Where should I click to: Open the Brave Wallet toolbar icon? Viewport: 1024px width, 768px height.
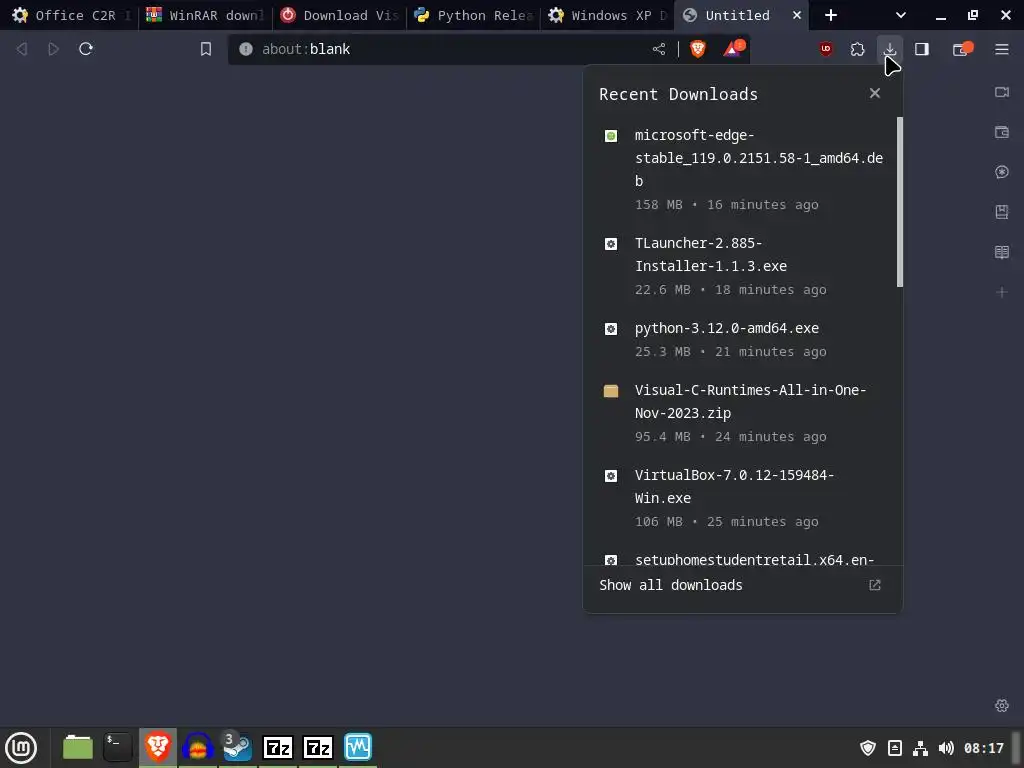pyautogui.click(x=963, y=49)
